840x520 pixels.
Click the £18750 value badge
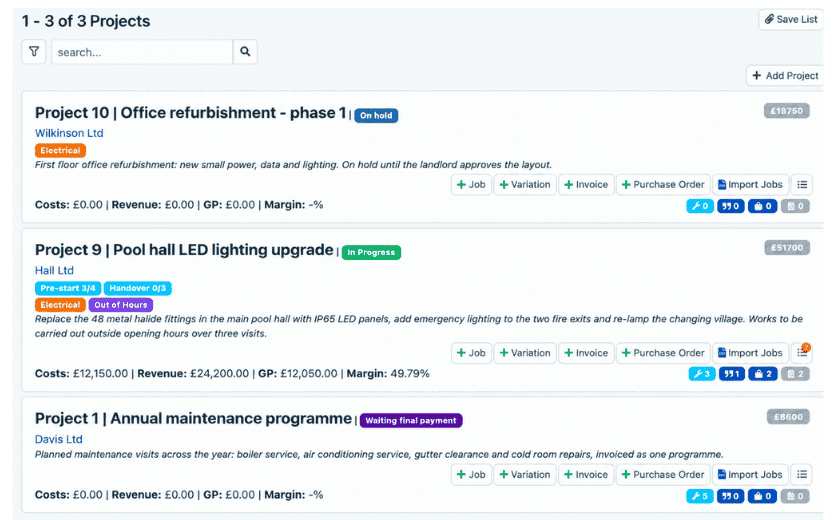pos(786,111)
